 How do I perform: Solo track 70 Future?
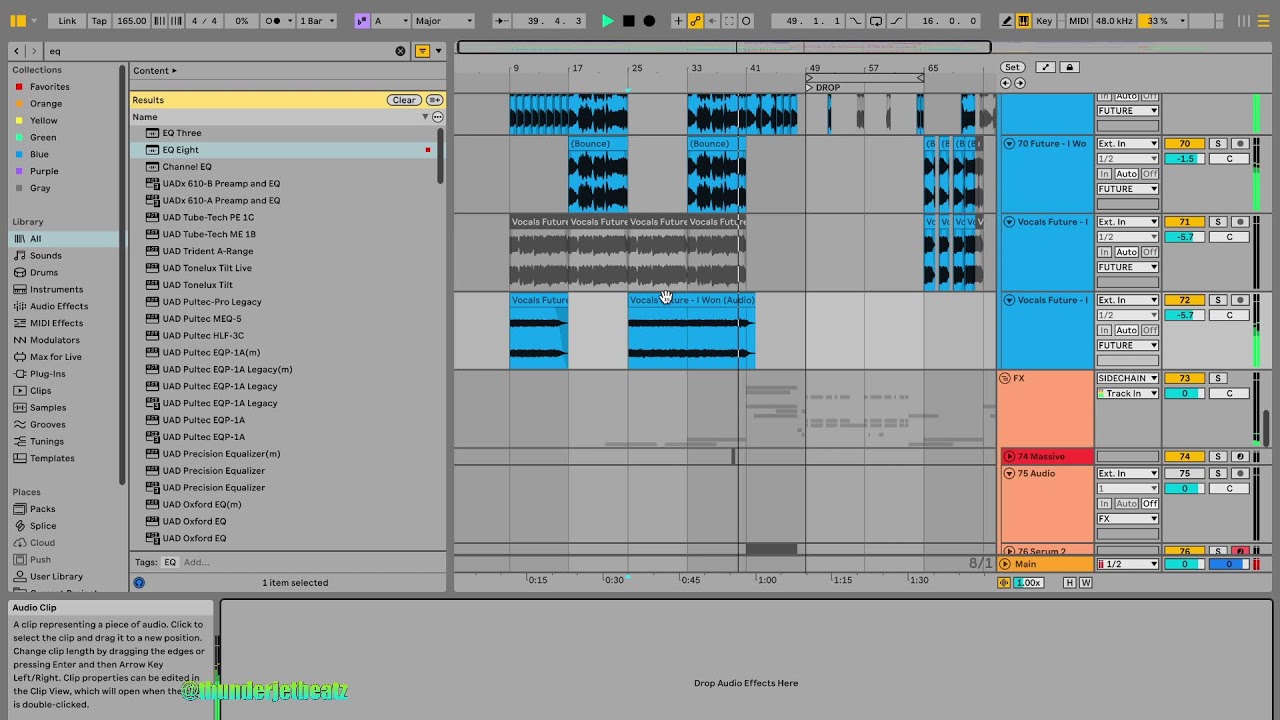1218,144
